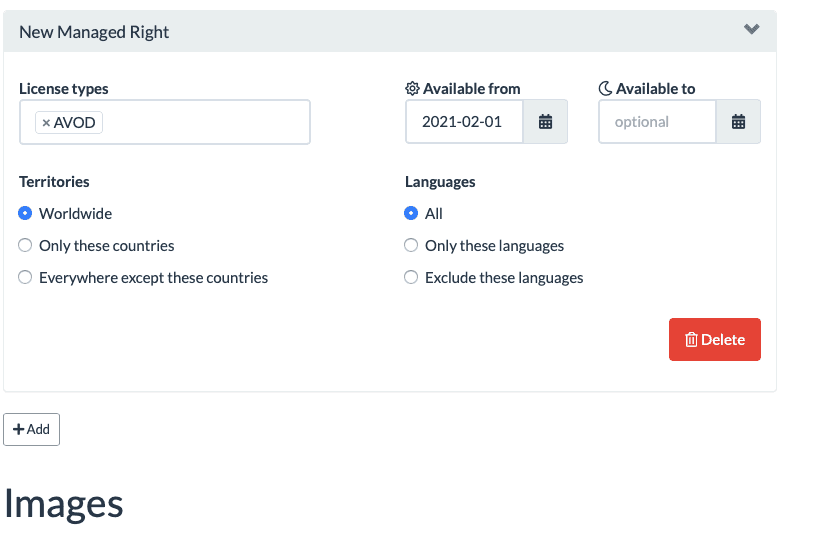
Task: Choose Only these languages
Action: pos(411,246)
